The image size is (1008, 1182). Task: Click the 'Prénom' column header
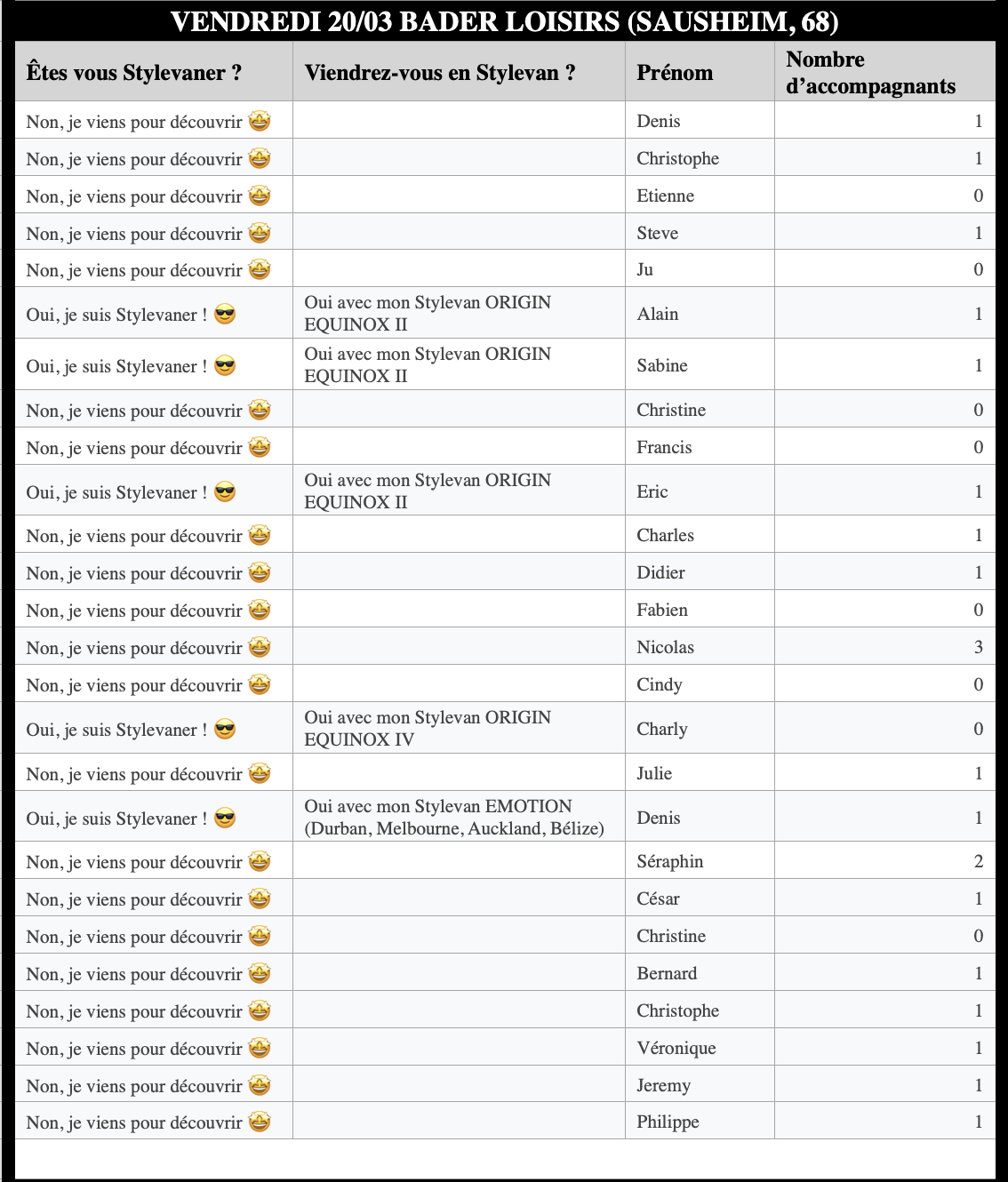click(x=675, y=73)
